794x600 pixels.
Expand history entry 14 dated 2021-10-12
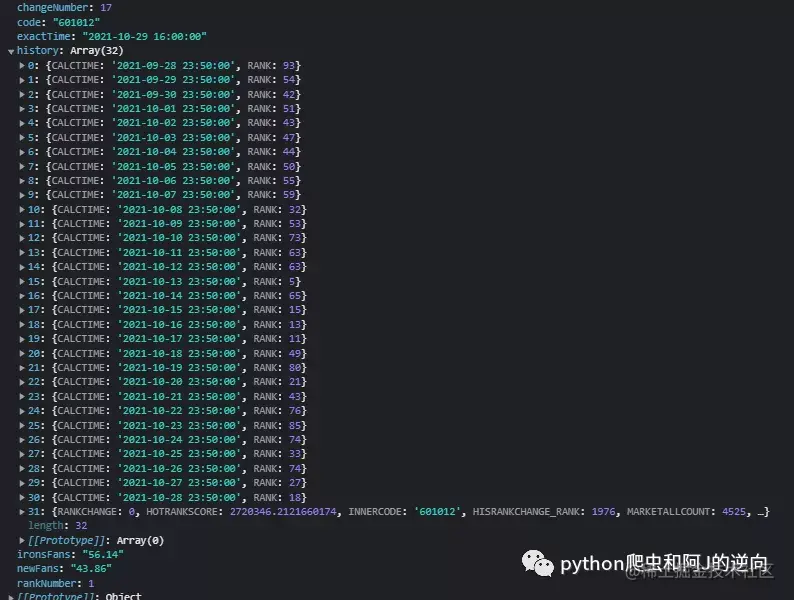point(22,267)
